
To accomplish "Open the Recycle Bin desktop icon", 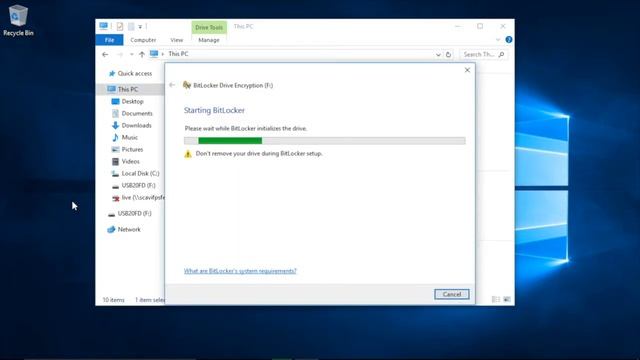I will point(18,20).
